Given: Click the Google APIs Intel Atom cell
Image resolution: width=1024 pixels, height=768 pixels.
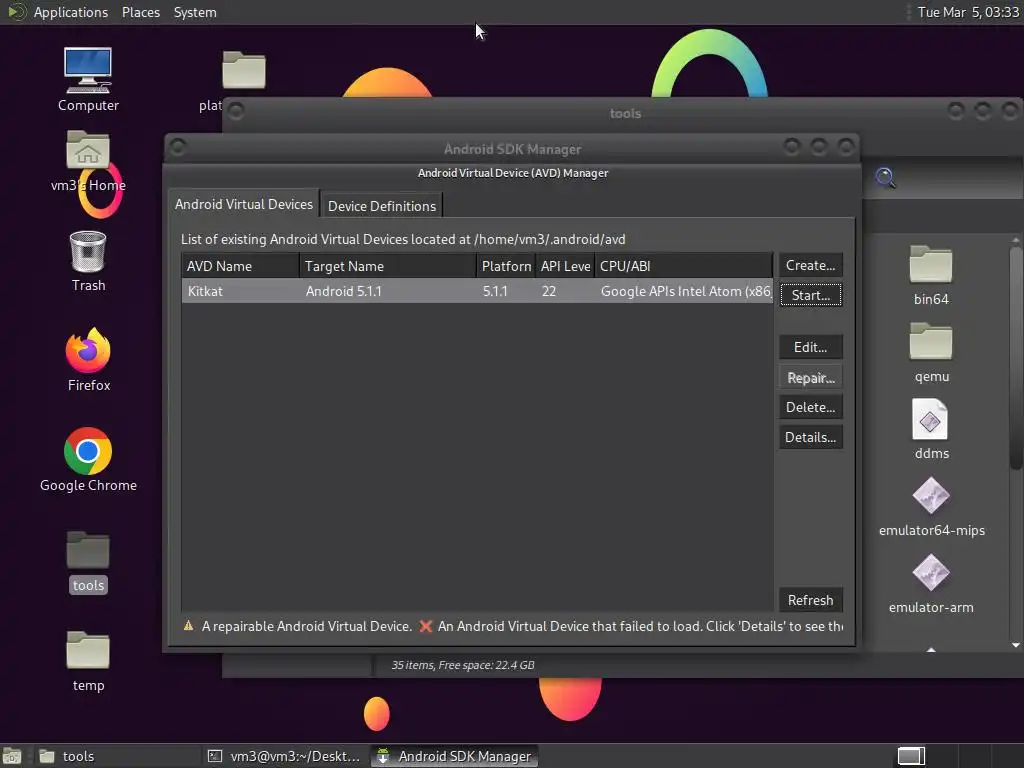Looking at the screenshot, I should coord(686,291).
